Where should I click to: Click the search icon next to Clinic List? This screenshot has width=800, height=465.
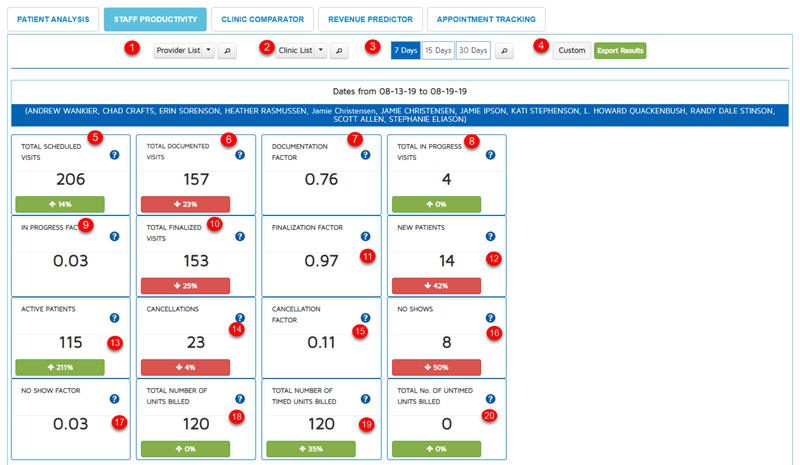pos(339,50)
